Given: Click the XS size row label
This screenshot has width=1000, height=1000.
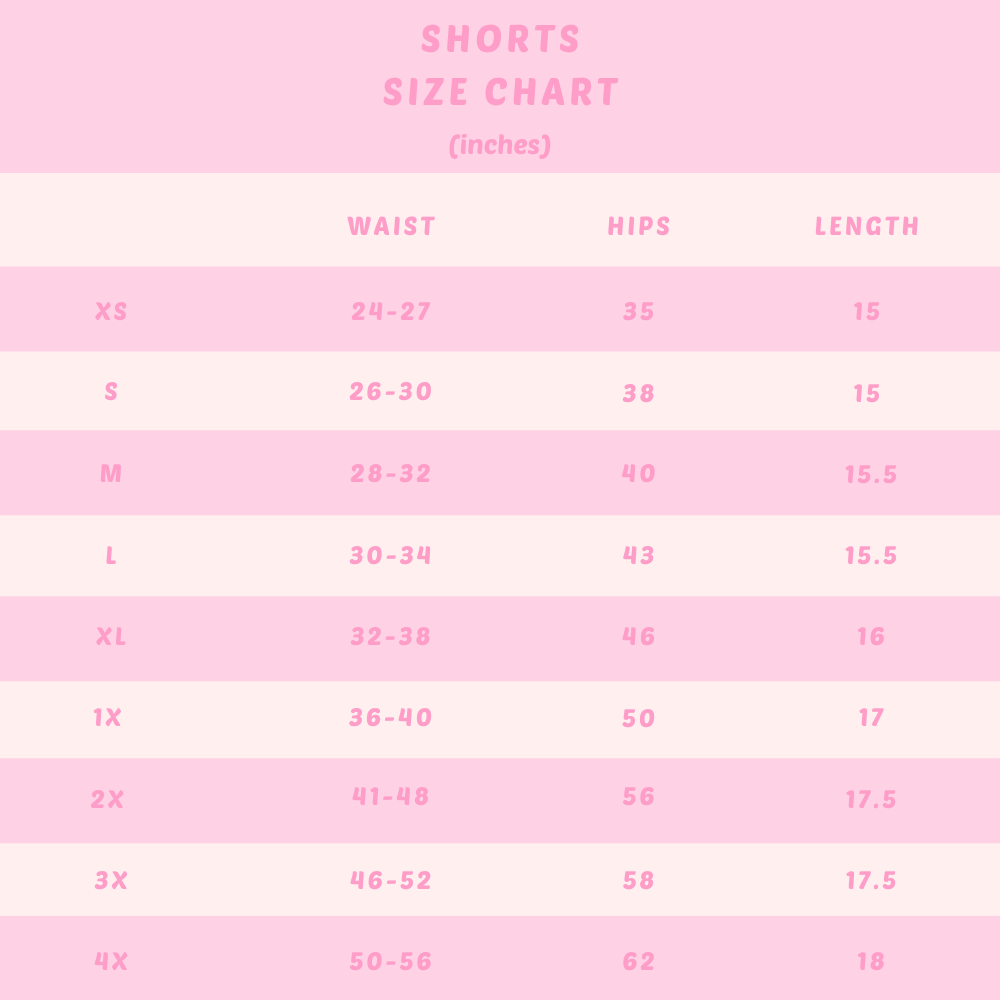Looking at the screenshot, I should [111, 311].
